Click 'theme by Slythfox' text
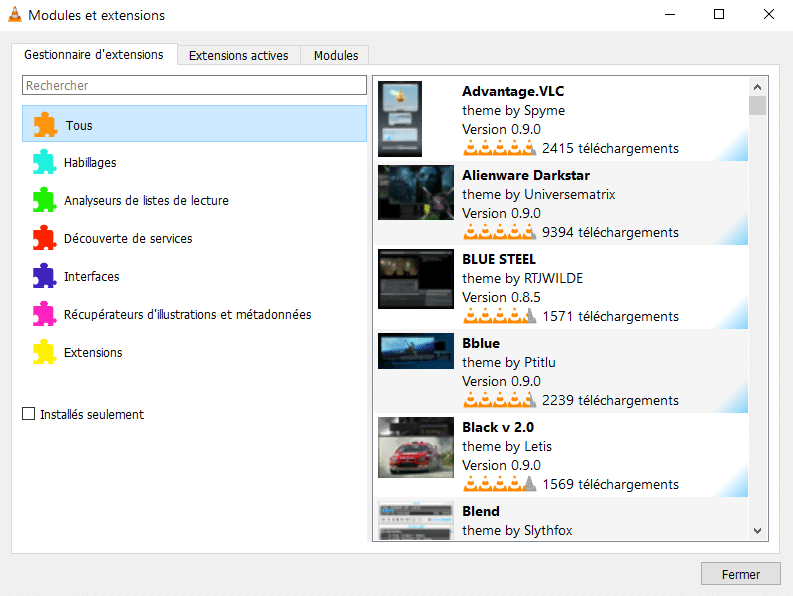Image resolution: width=793 pixels, height=596 pixels. [517, 530]
